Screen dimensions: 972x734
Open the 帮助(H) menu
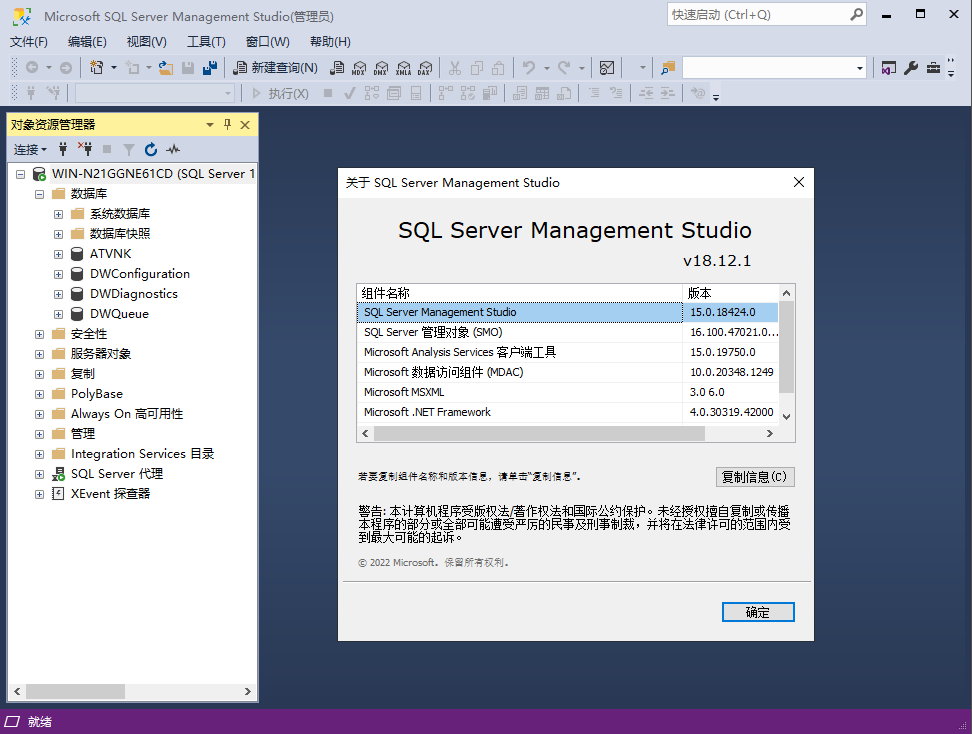click(x=330, y=42)
